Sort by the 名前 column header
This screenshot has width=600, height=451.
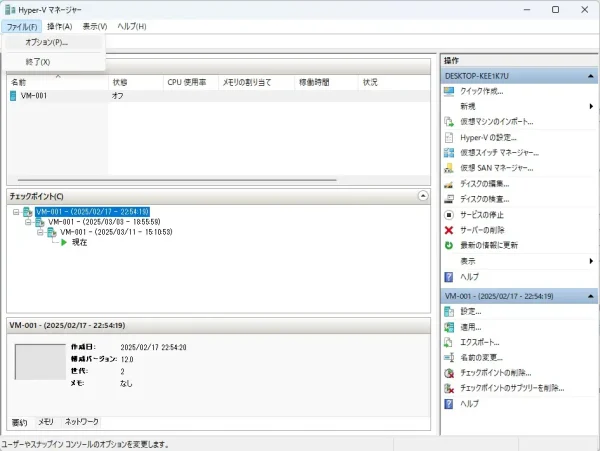57,83
